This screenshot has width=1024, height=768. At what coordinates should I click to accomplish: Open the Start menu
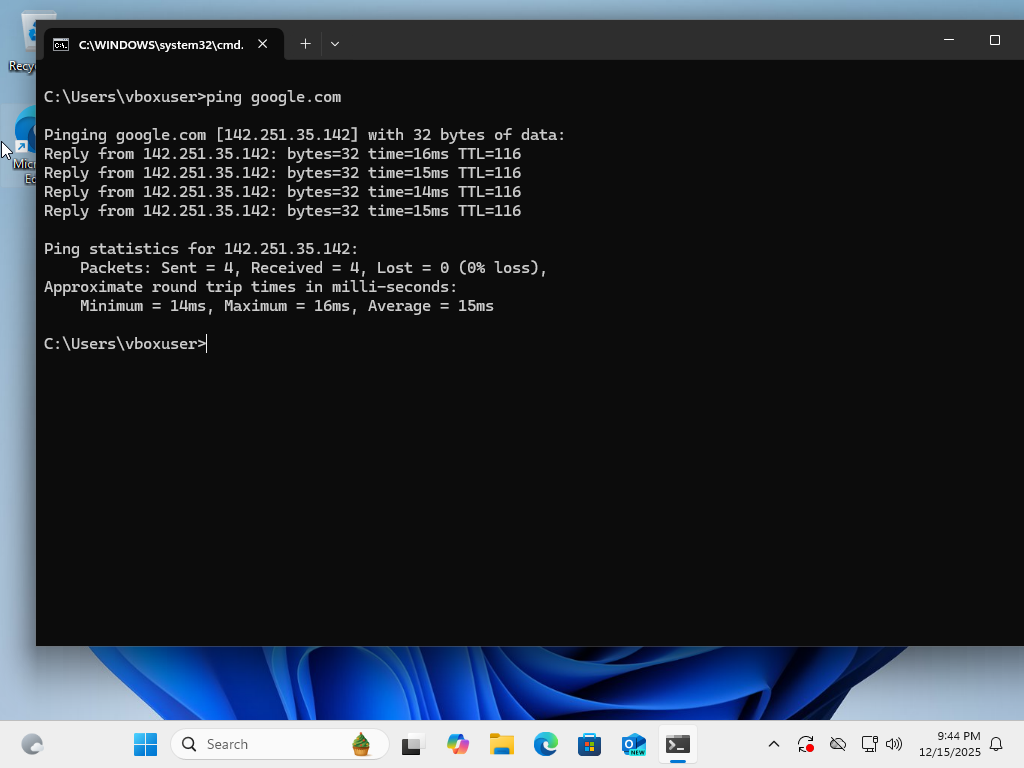[x=146, y=744]
